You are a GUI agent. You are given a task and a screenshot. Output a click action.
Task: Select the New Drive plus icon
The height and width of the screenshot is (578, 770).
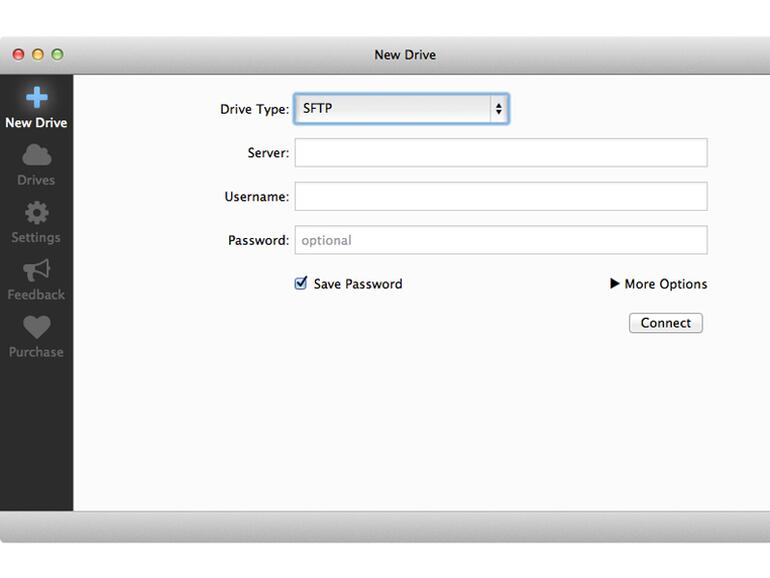37,97
